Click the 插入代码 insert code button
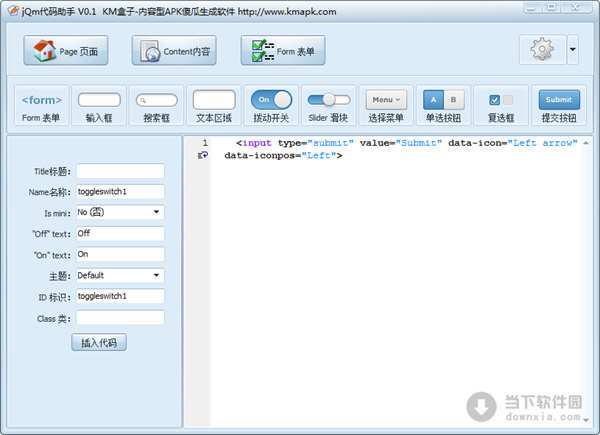The image size is (600, 435). [x=99, y=343]
